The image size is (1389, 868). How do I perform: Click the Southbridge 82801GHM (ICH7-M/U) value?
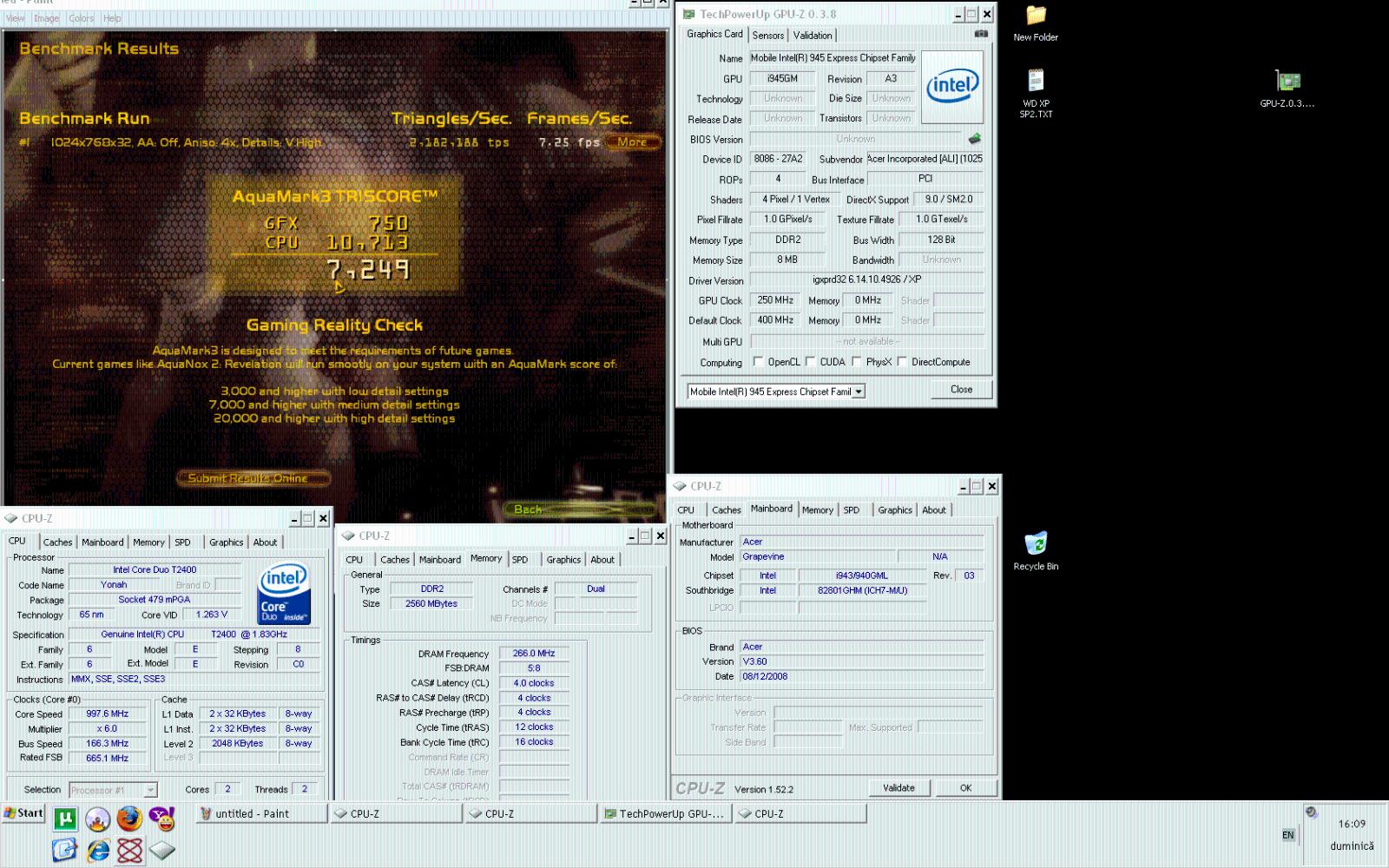point(862,590)
